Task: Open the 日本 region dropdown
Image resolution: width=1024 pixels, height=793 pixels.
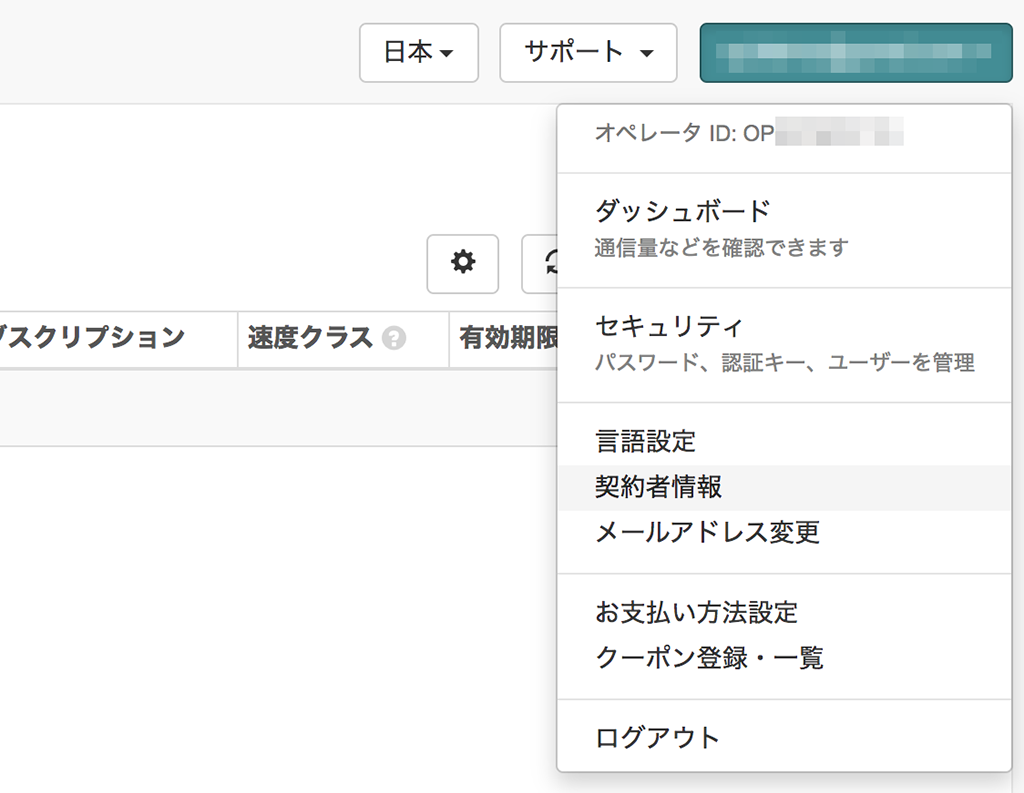Action: 419,53
